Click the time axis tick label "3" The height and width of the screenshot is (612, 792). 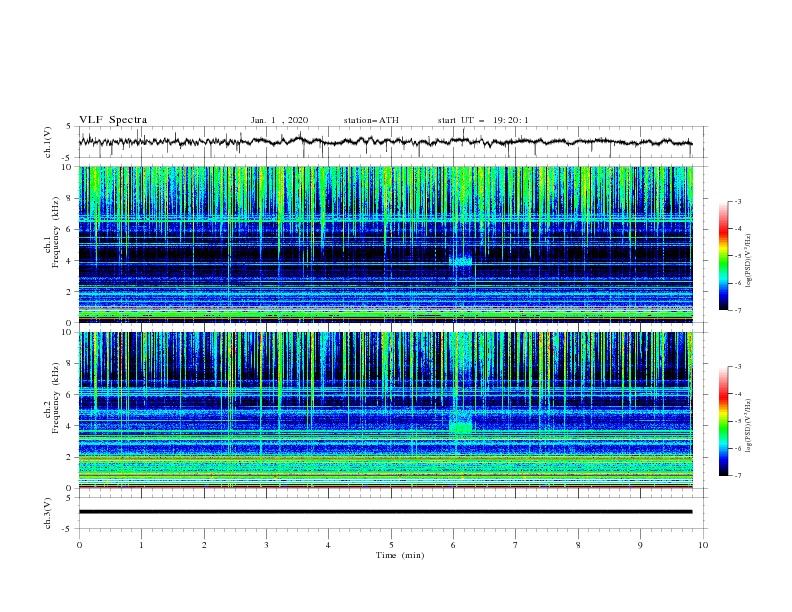click(266, 545)
